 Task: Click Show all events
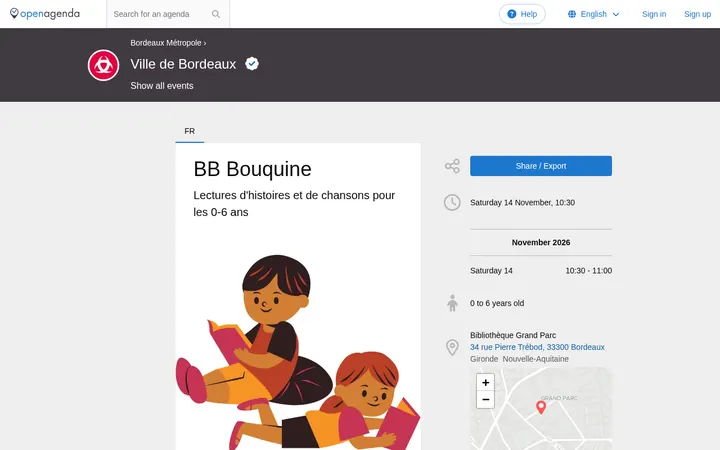coord(162,86)
